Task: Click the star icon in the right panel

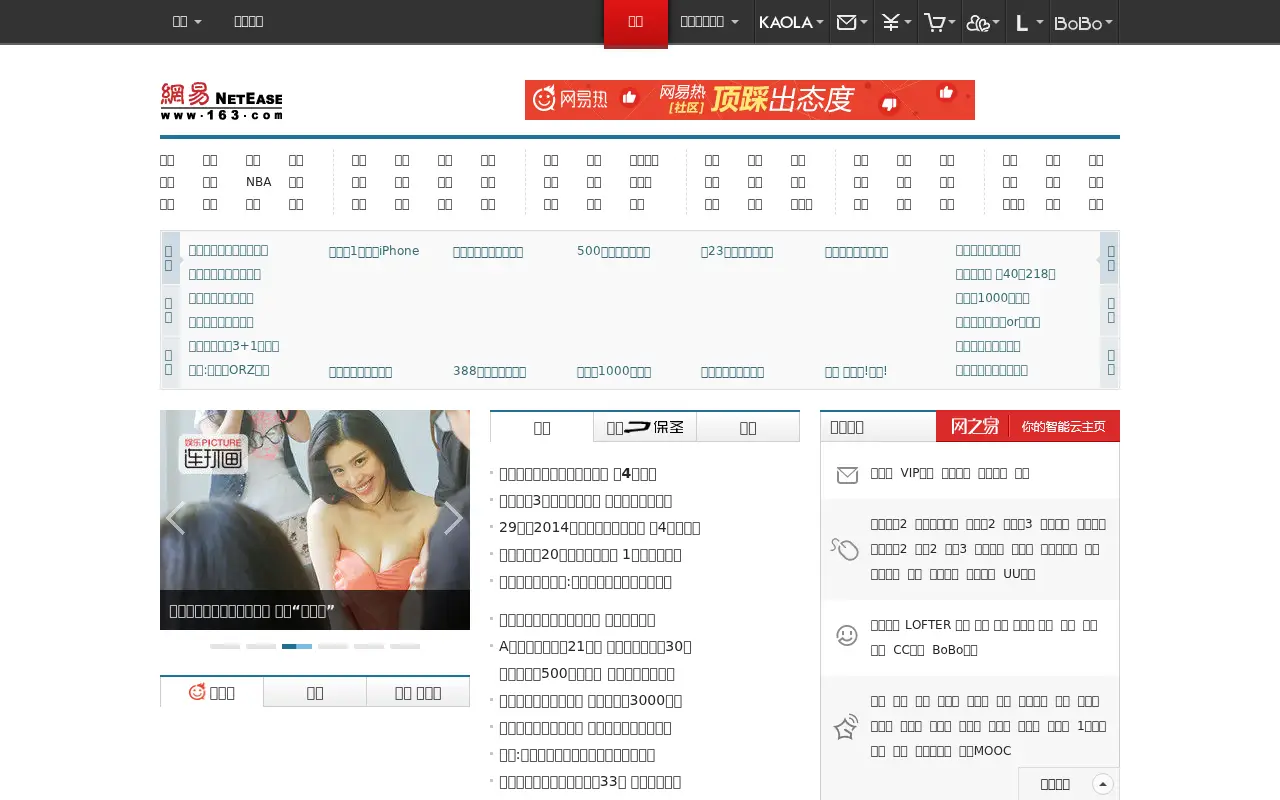Action: (846, 727)
